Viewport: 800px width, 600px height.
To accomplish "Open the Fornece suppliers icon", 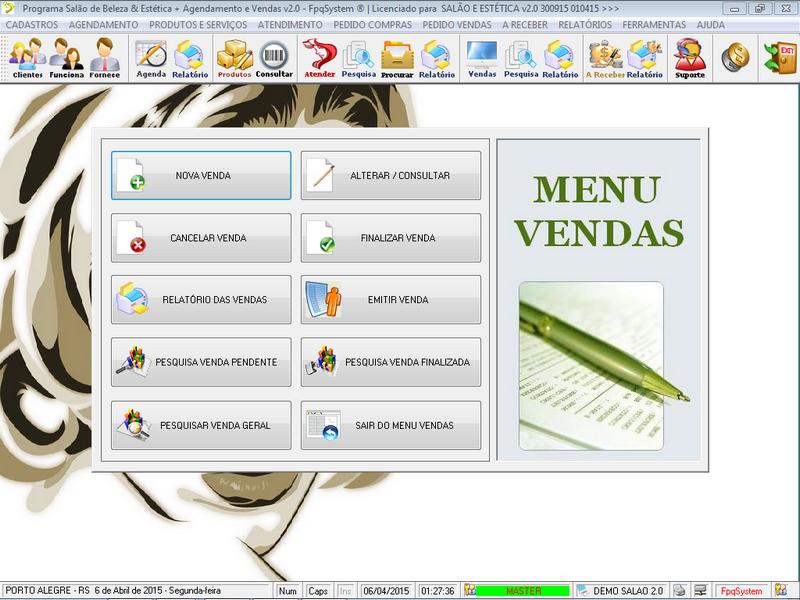I will pyautogui.click(x=105, y=58).
